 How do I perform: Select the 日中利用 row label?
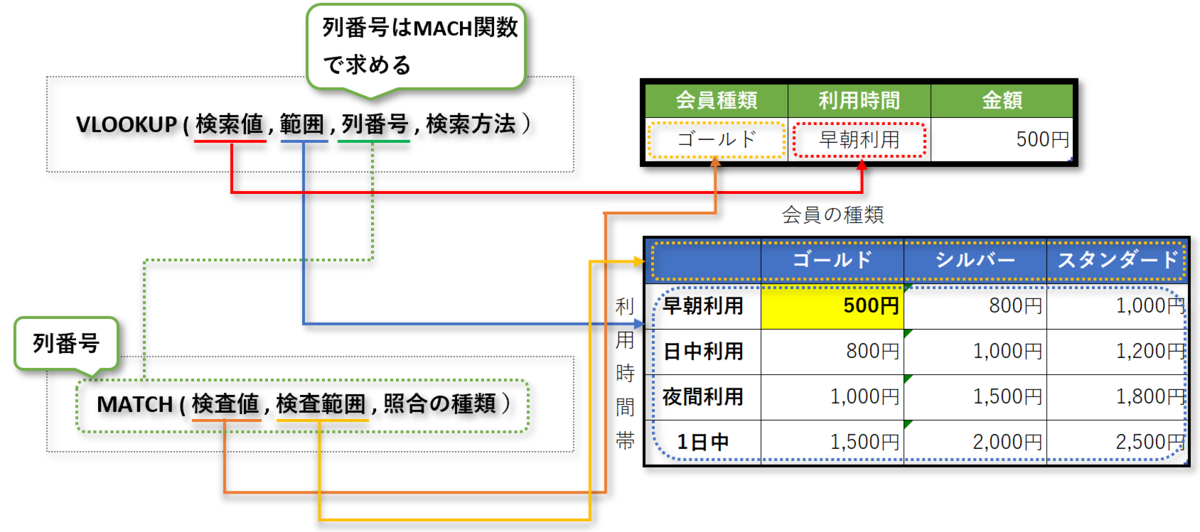703,352
